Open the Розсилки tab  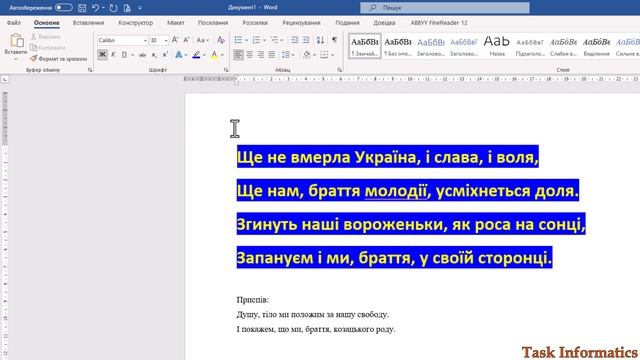(255, 23)
